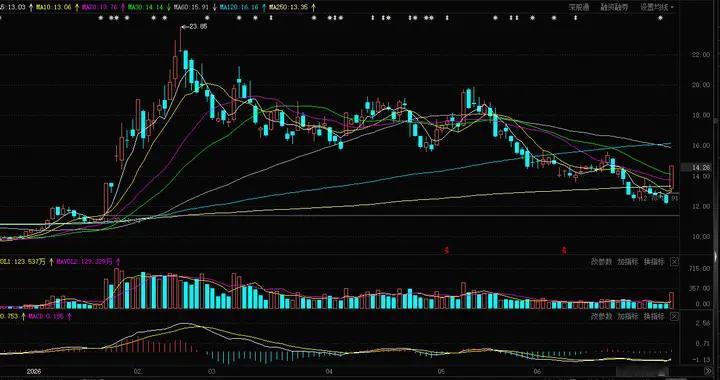Click the cyan MA120 moving average label
This screenshot has height=380, width=720.
click(x=239, y=7)
